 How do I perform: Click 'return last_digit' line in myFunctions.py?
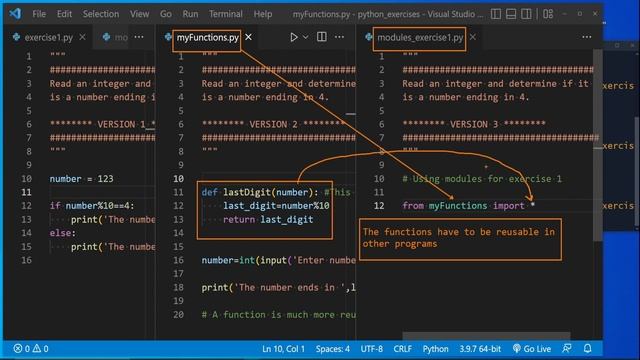(268, 220)
